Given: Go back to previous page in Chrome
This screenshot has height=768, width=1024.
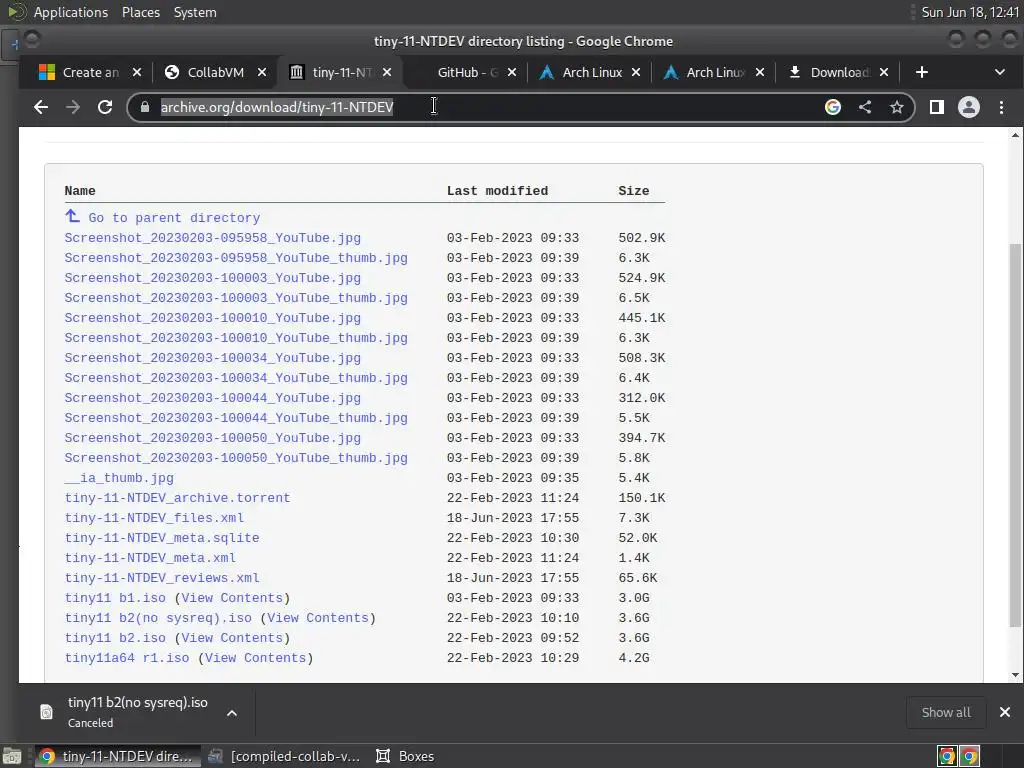Looking at the screenshot, I should pyautogui.click(x=40, y=107).
